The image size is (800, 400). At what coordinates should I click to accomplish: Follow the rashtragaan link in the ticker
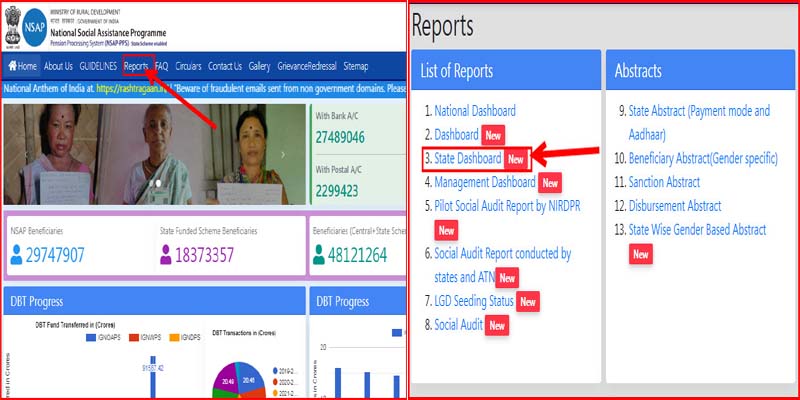(x=133, y=88)
